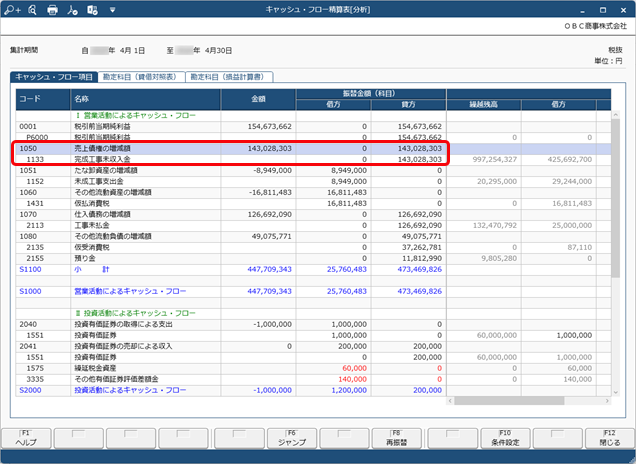Click the subtotal amount 447,709,343 in the 小計 row
Image resolution: width=636 pixels, height=464 pixels.
270,269
